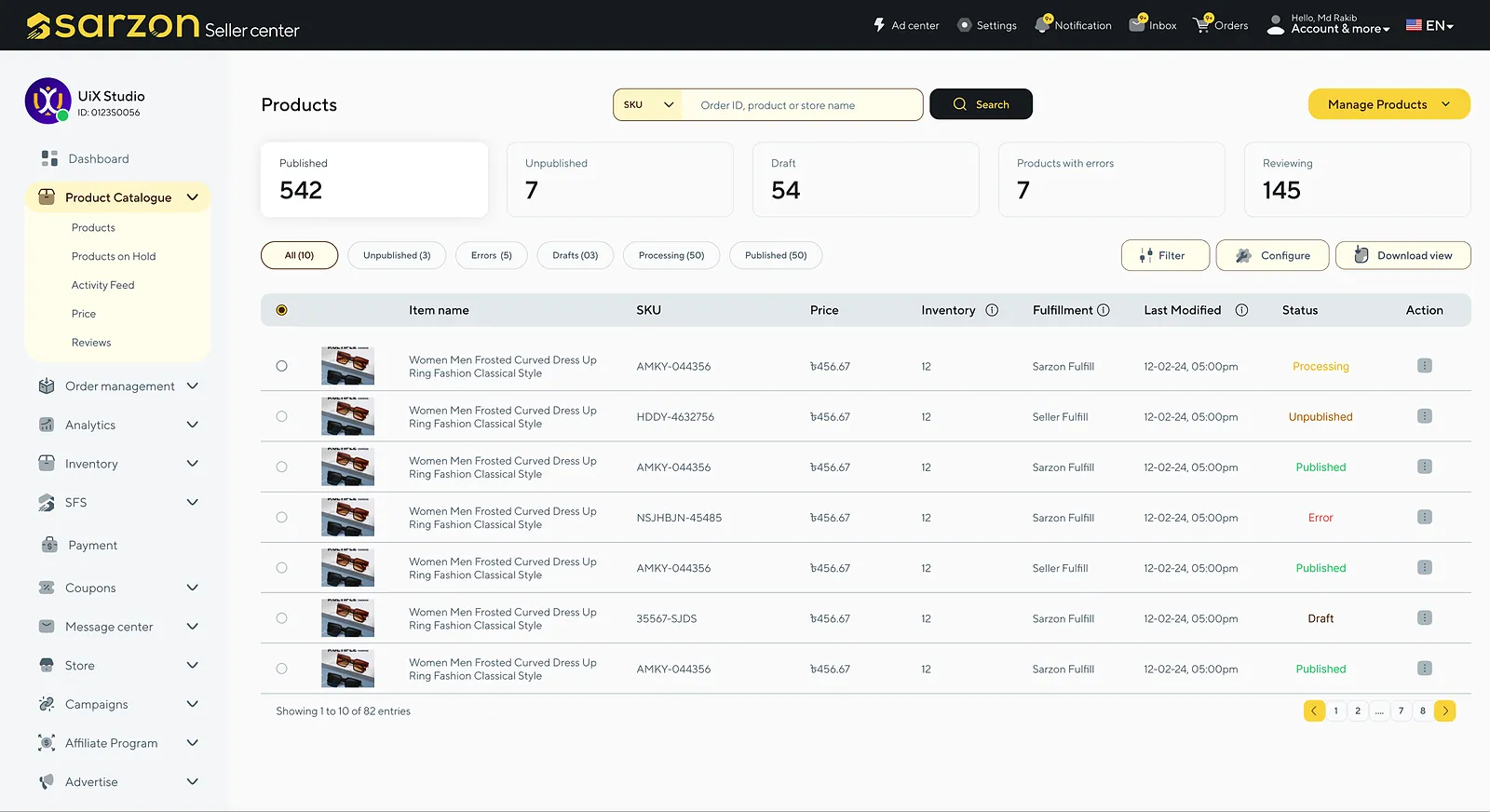The width and height of the screenshot is (1490, 812).
Task: Select the Errors (5) tab
Action: click(x=491, y=255)
